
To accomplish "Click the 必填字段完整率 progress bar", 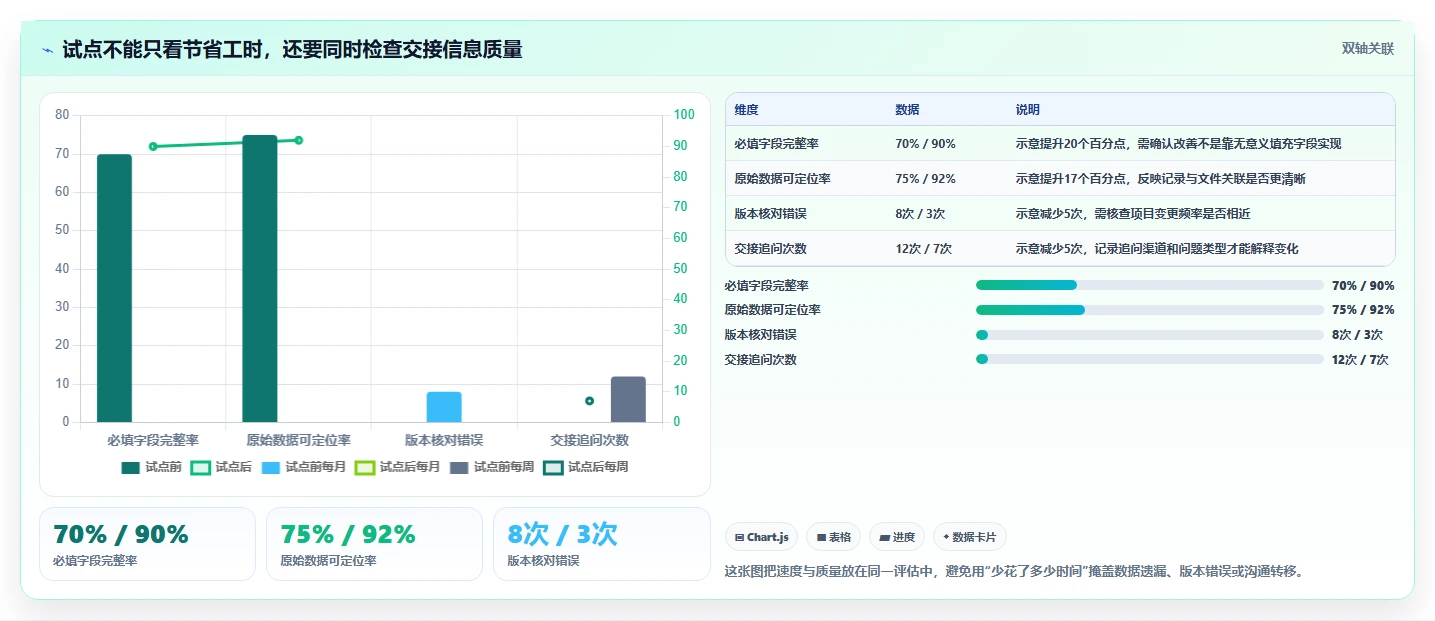I will [x=1150, y=285].
